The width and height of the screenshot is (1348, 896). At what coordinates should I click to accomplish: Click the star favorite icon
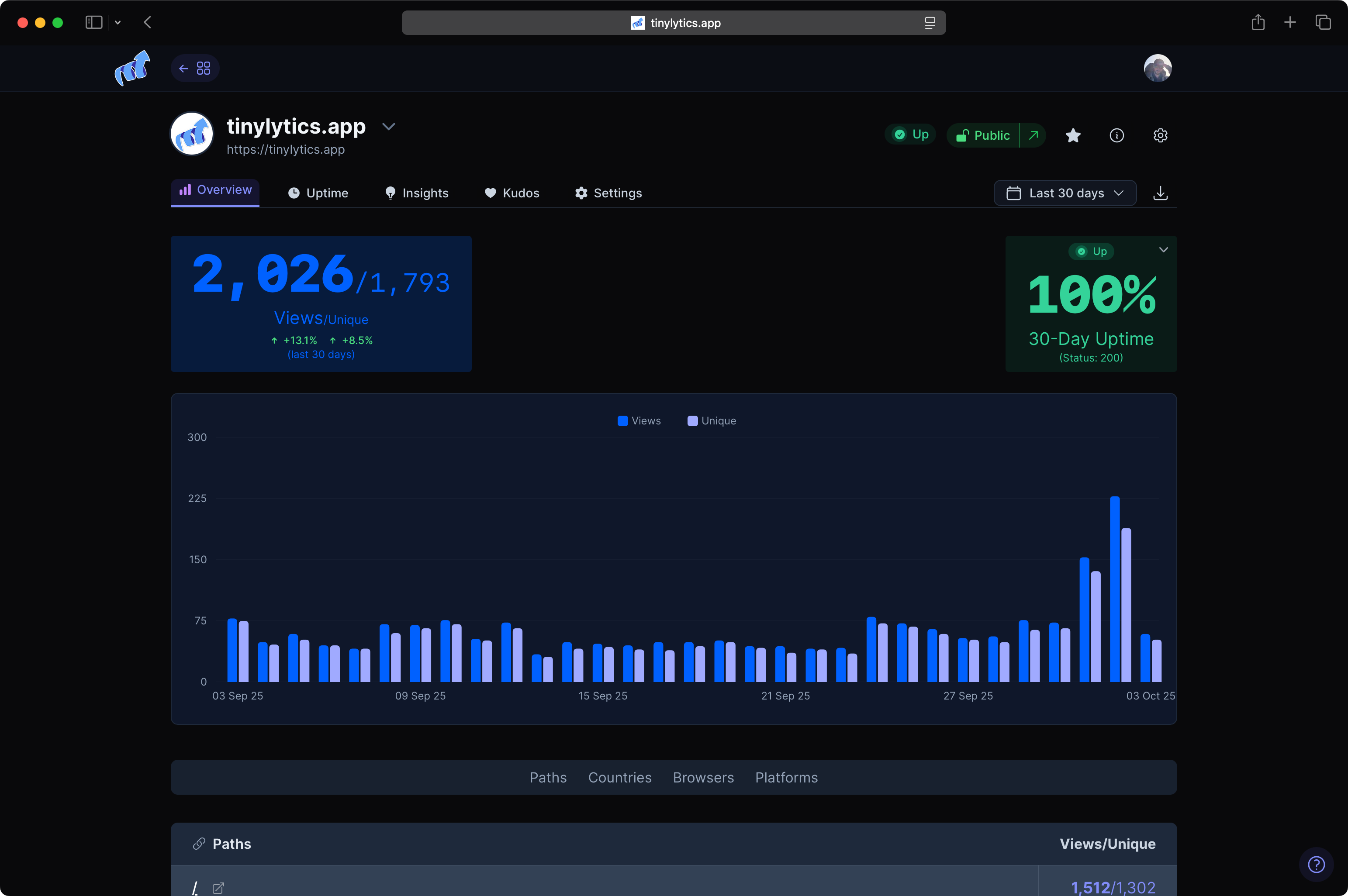pos(1073,135)
